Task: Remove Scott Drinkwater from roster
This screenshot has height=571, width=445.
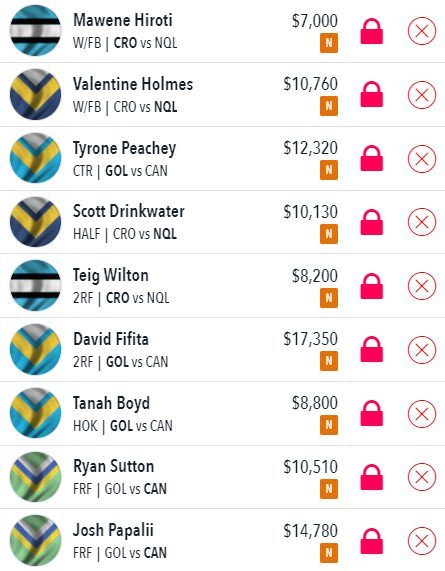Action: (422, 222)
